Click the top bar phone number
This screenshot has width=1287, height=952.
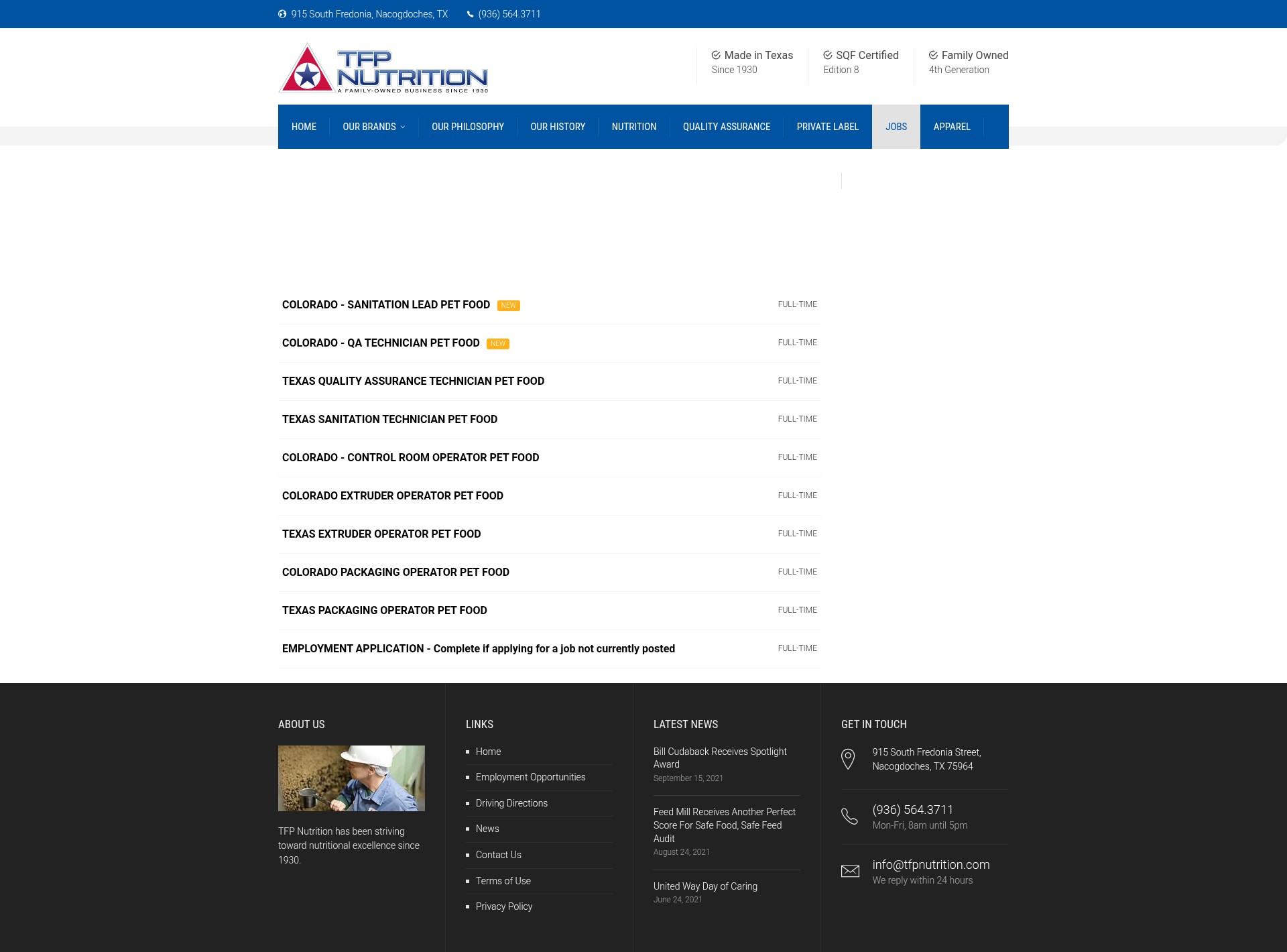509,14
